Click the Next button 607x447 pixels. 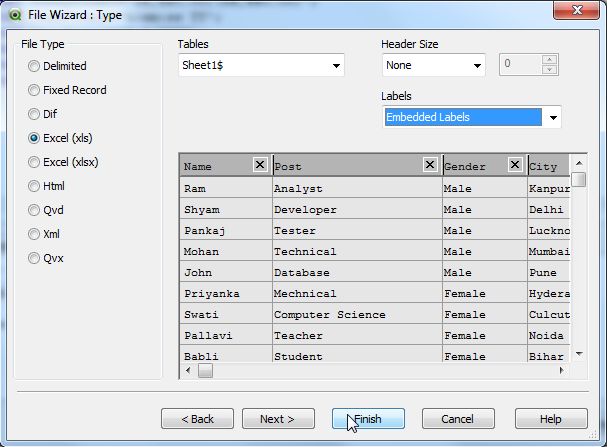[x=278, y=419]
